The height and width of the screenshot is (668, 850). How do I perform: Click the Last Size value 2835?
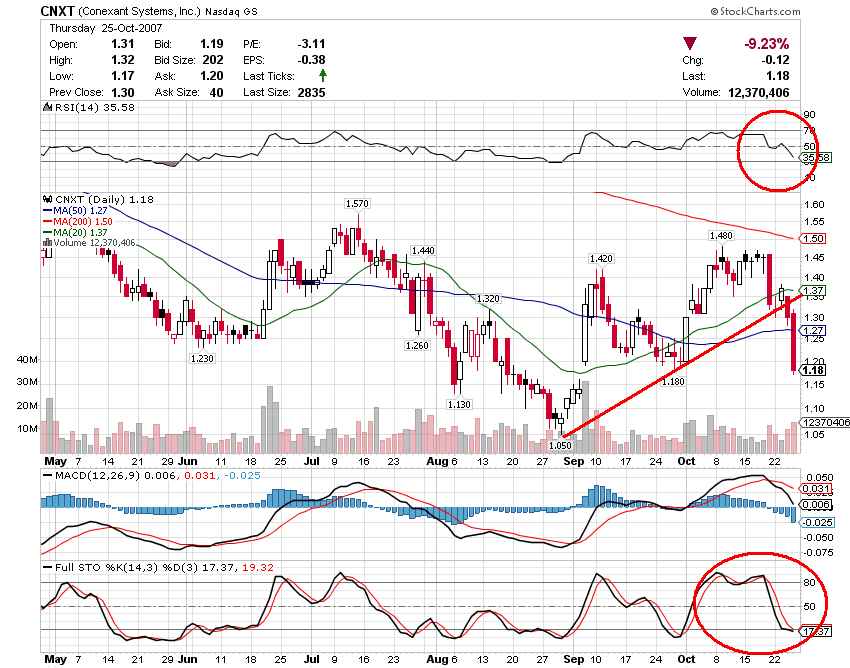[311, 92]
